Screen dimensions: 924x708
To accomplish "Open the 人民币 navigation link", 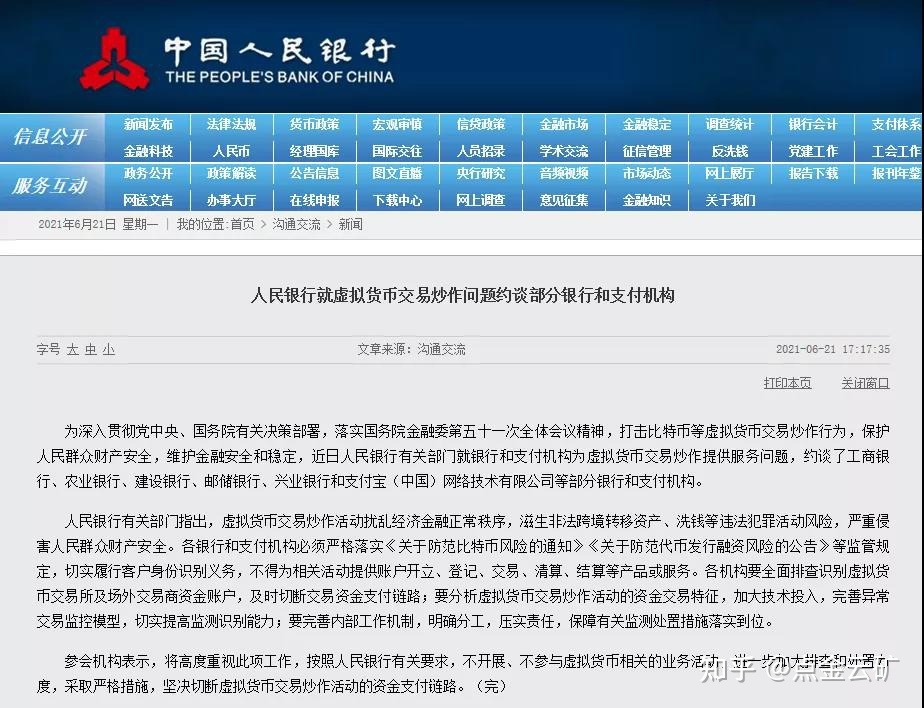I will coord(231,152).
